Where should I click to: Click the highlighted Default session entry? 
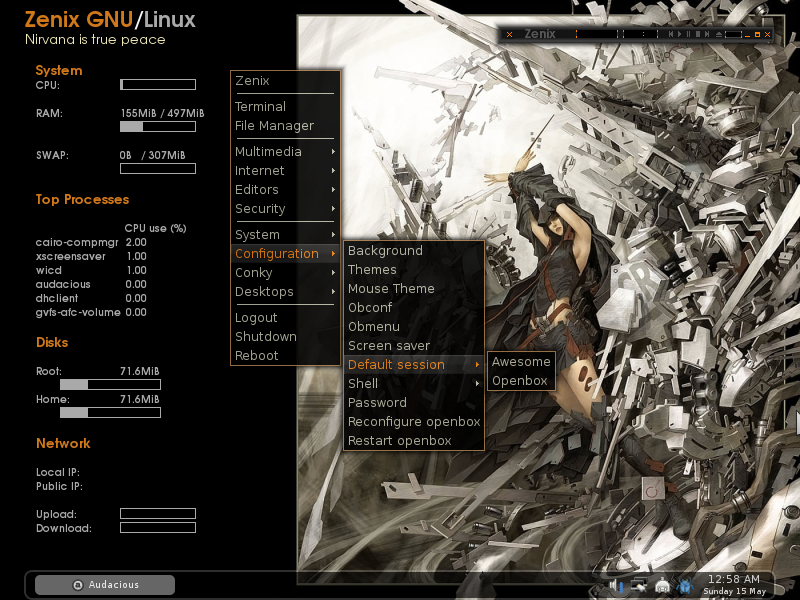tap(414, 364)
